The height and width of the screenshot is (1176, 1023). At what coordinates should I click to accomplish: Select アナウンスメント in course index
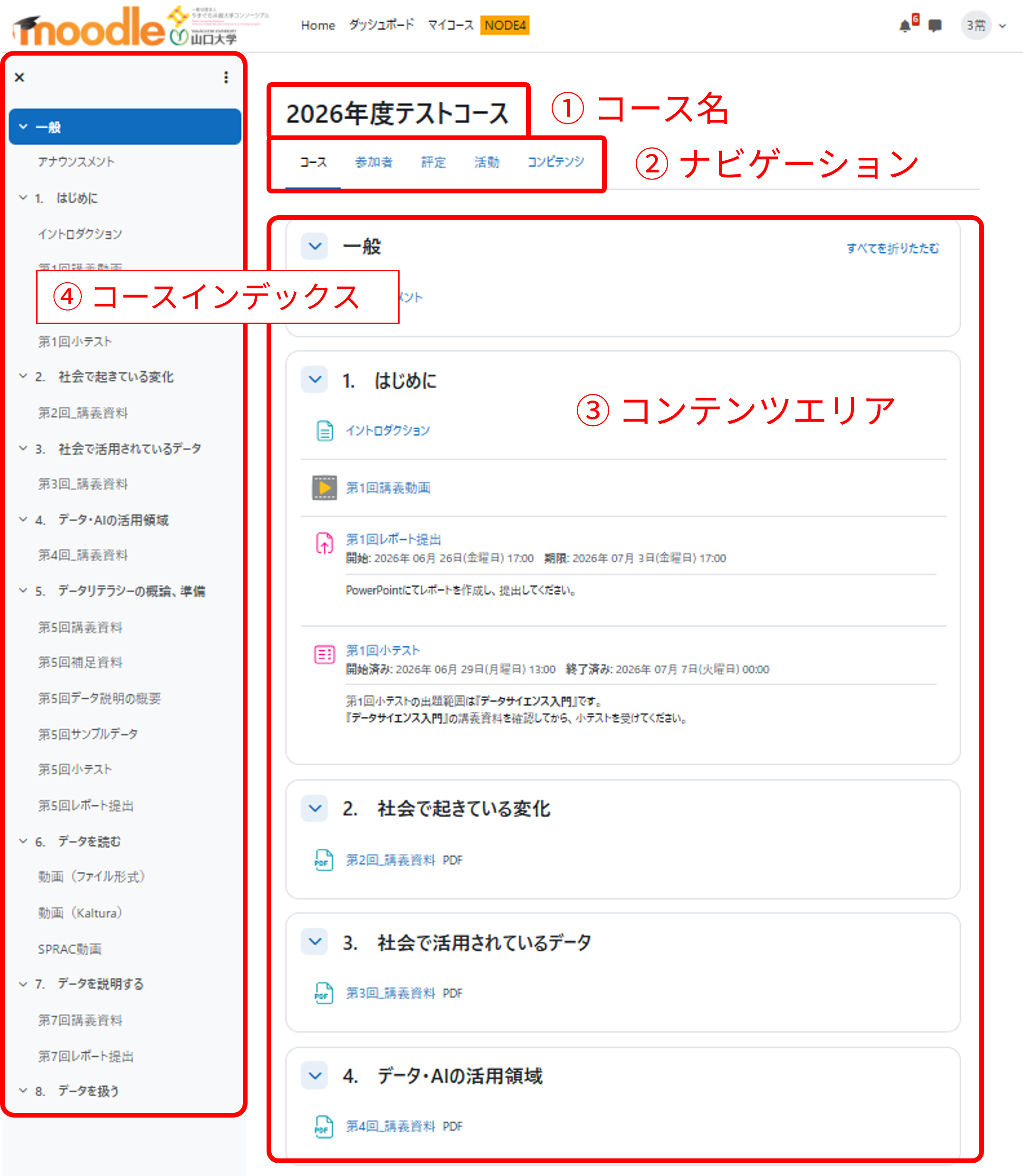(x=76, y=162)
